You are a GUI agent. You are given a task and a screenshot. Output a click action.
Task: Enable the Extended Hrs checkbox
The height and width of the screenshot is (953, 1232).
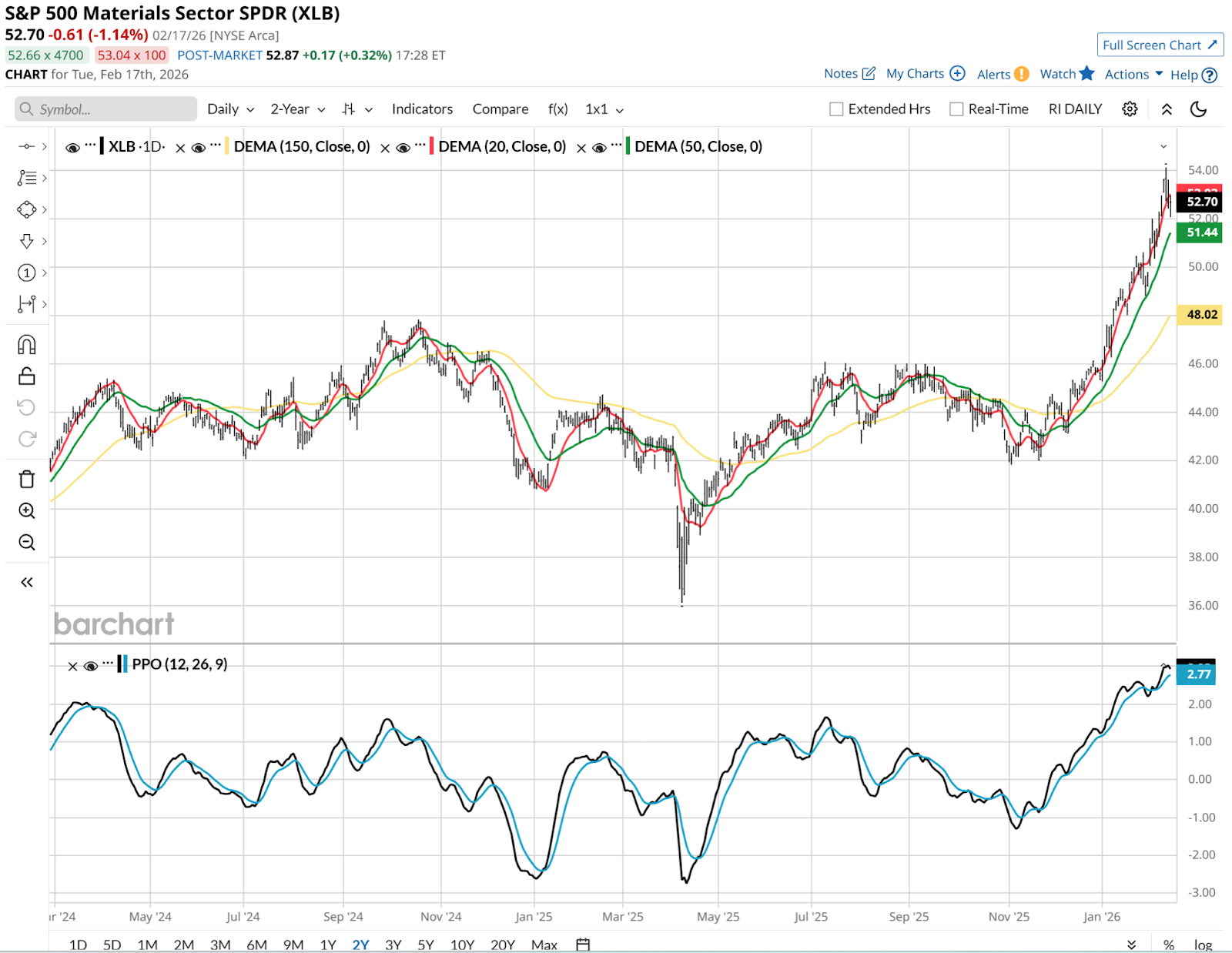tap(836, 109)
